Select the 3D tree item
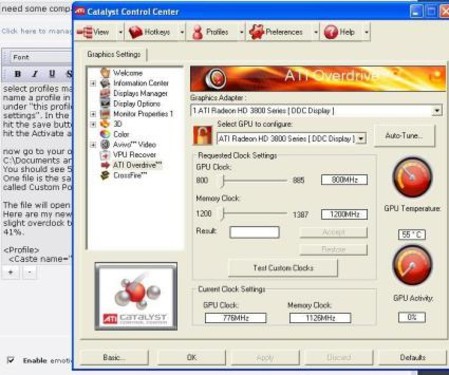This screenshot has width=449, height=375. pos(118,124)
